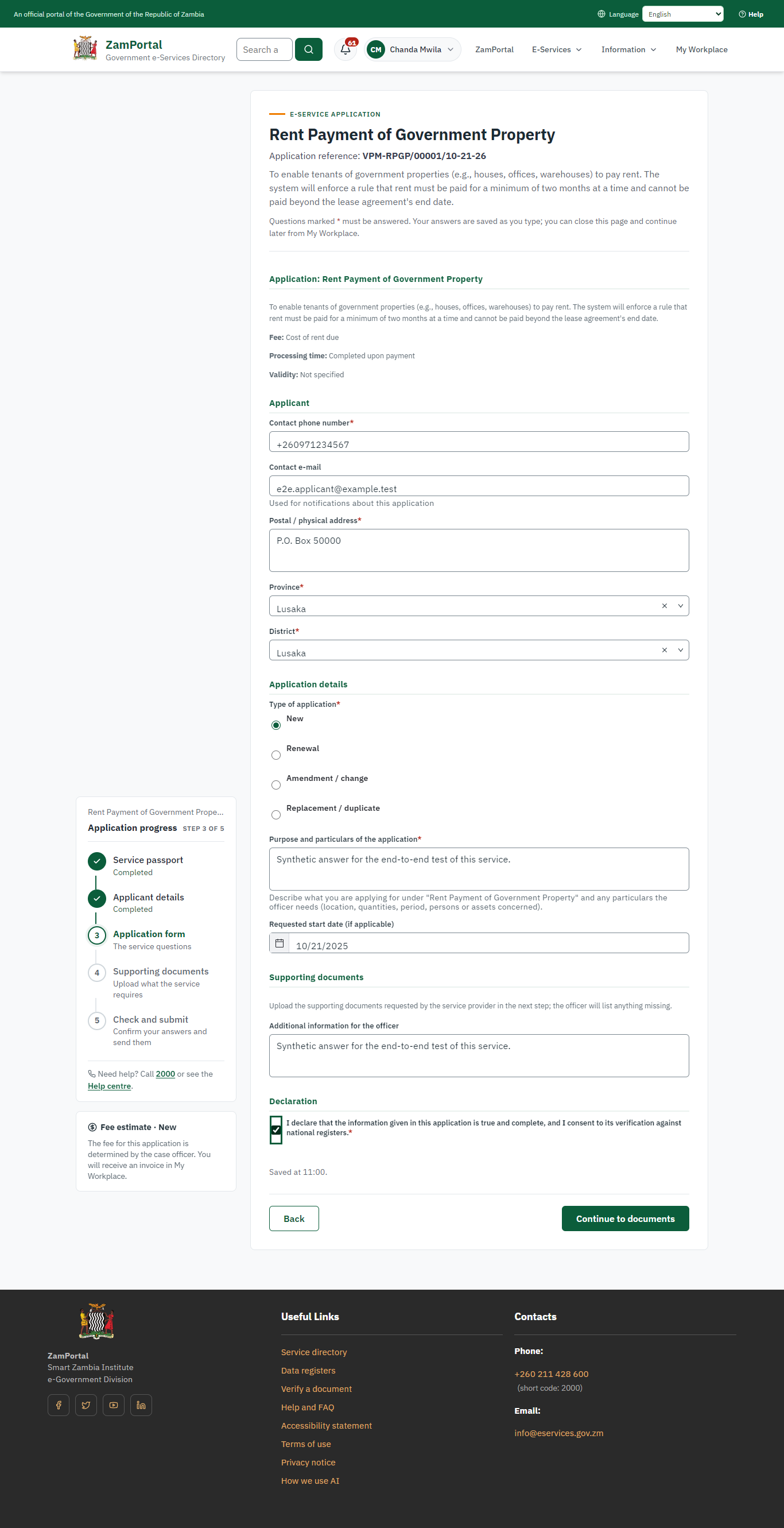The width and height of the screenshot is (784, 1528).
Task: Open the Twitter icon in footer
Action: 86,1405
